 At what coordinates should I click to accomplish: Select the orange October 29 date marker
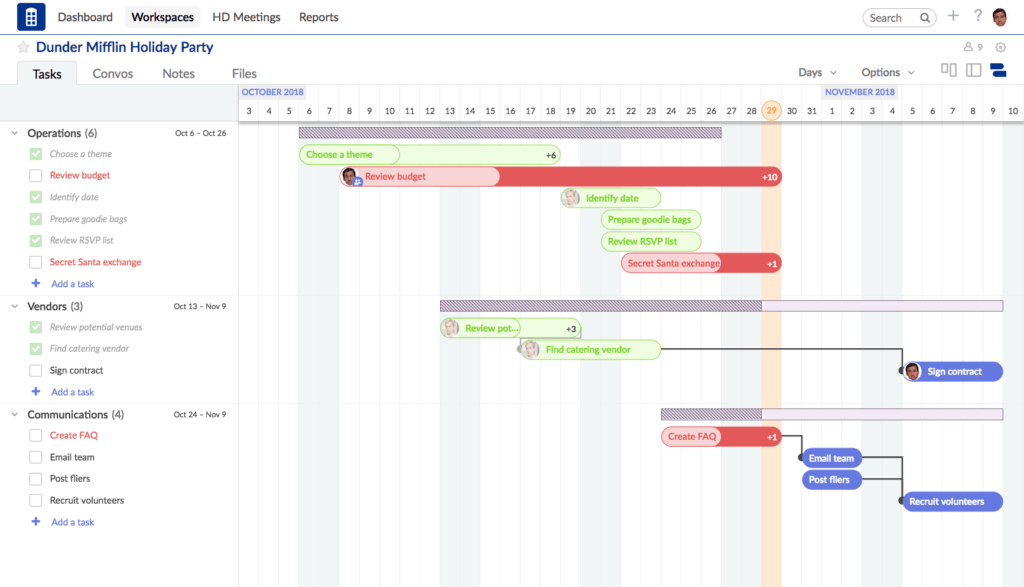(x=771, y=111)
